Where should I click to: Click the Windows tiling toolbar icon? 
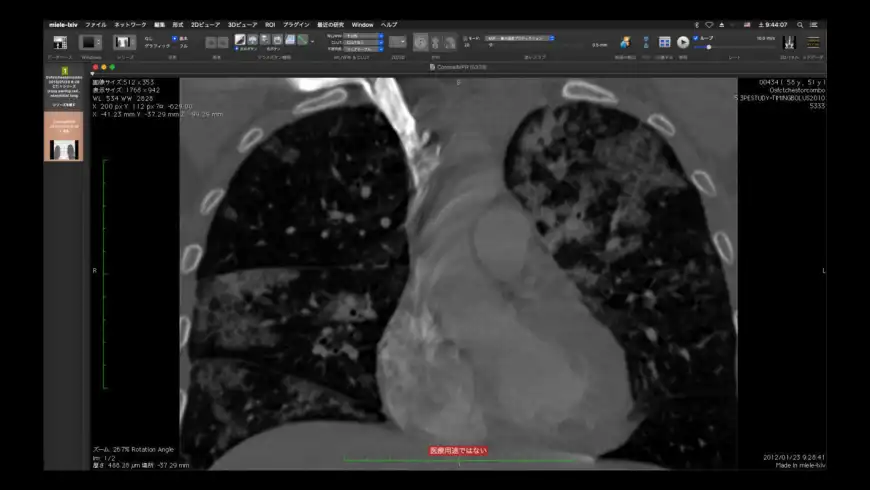coord(91,42)
